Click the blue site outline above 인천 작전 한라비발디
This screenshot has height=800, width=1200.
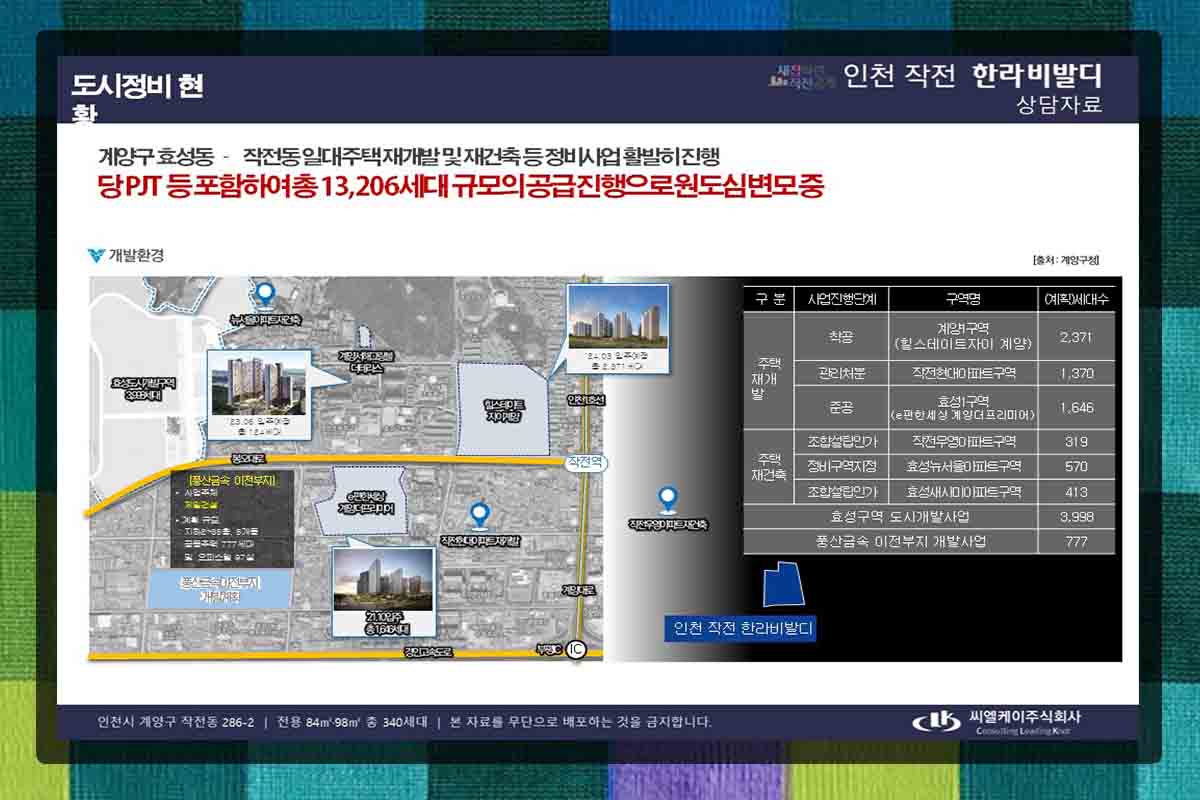point(784,585)
